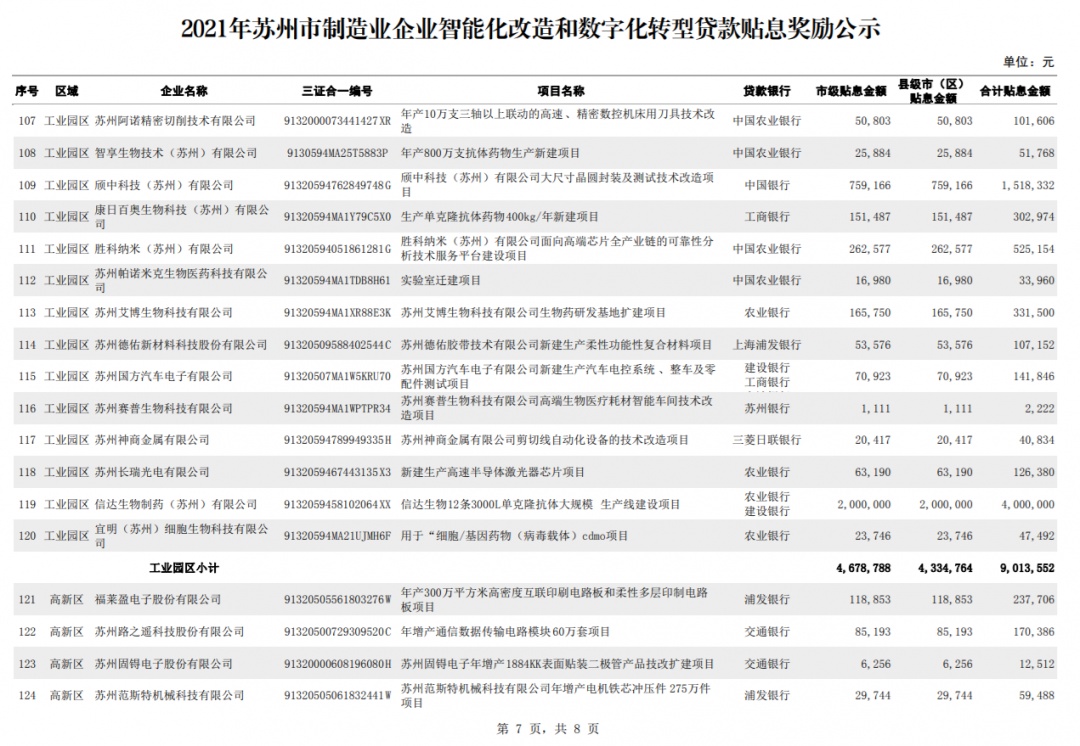The width and height of the screenshot is (1080, 746).
Task: Select company 福莱盈电子股份有限公司
Action: click(158, 600)
